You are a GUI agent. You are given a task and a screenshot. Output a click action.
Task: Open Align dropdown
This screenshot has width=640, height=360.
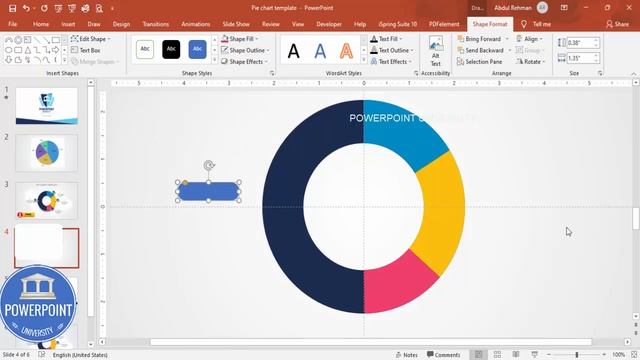pos(529,39)
